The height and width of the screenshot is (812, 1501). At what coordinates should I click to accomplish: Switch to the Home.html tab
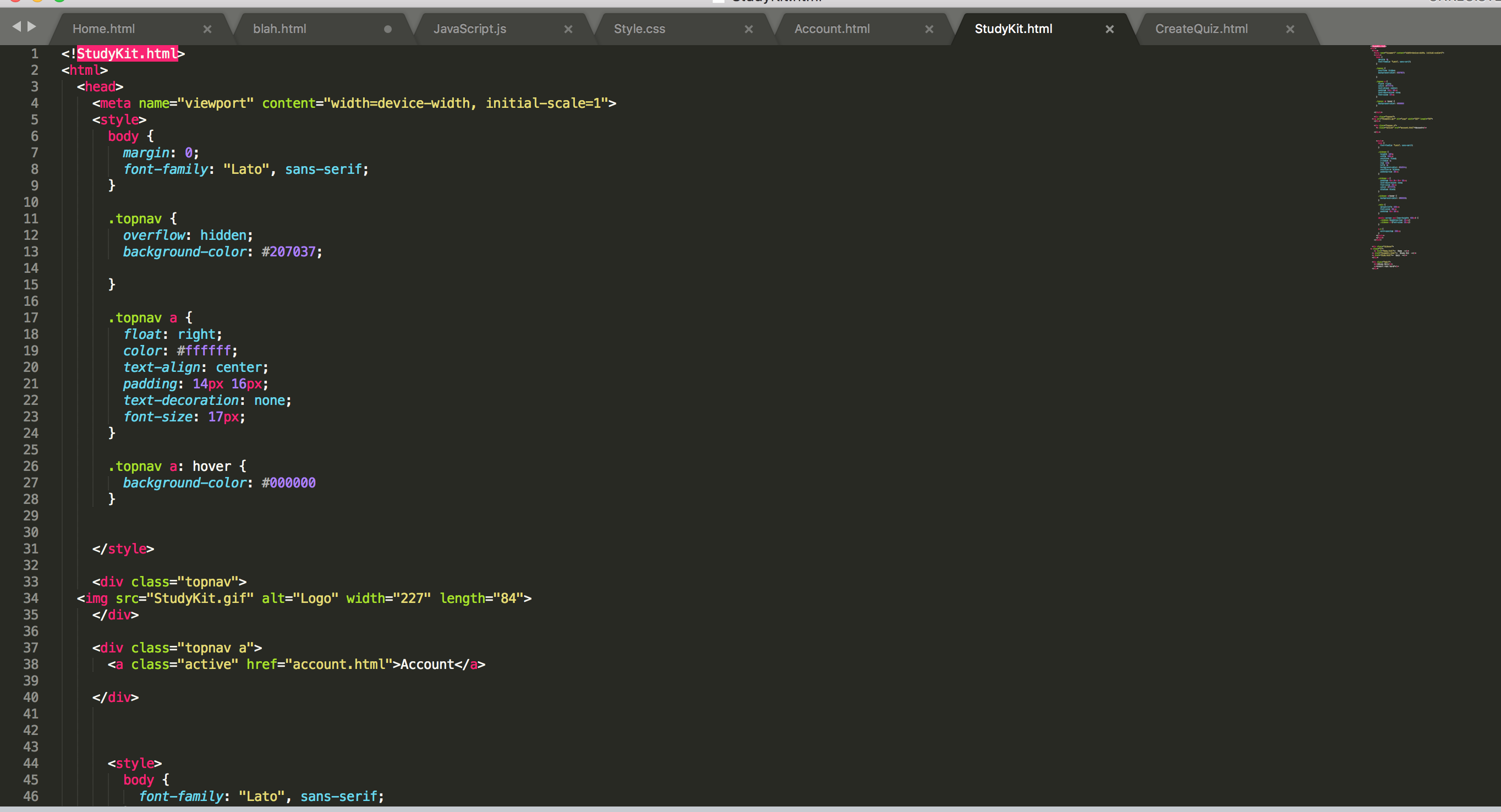104,29
